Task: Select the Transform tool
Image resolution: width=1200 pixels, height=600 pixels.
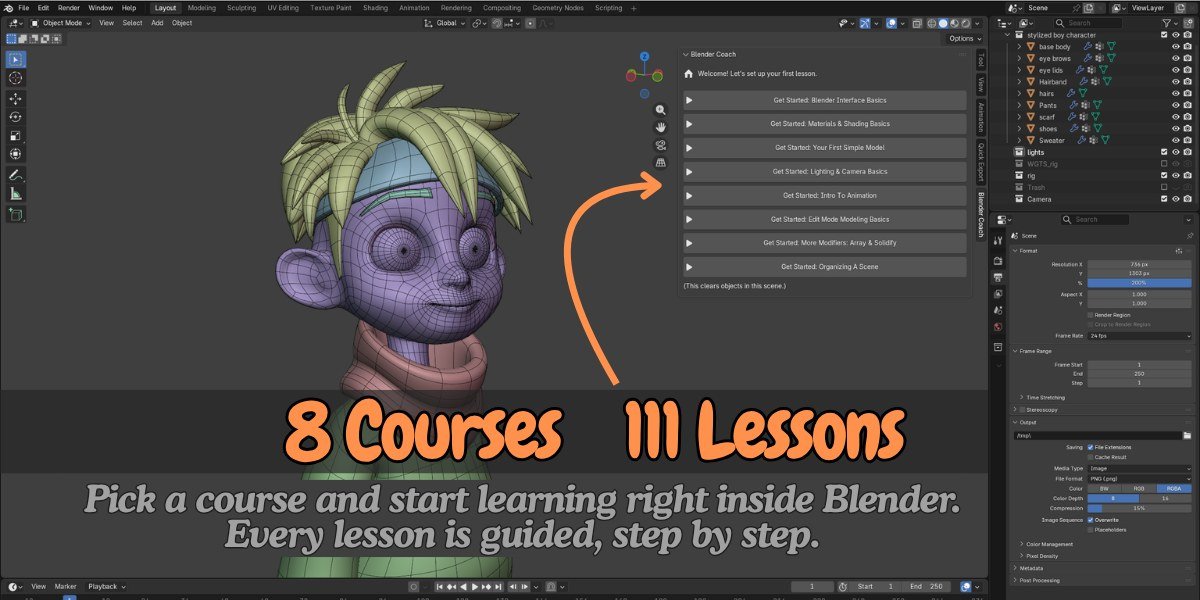Action: [16, 154]
